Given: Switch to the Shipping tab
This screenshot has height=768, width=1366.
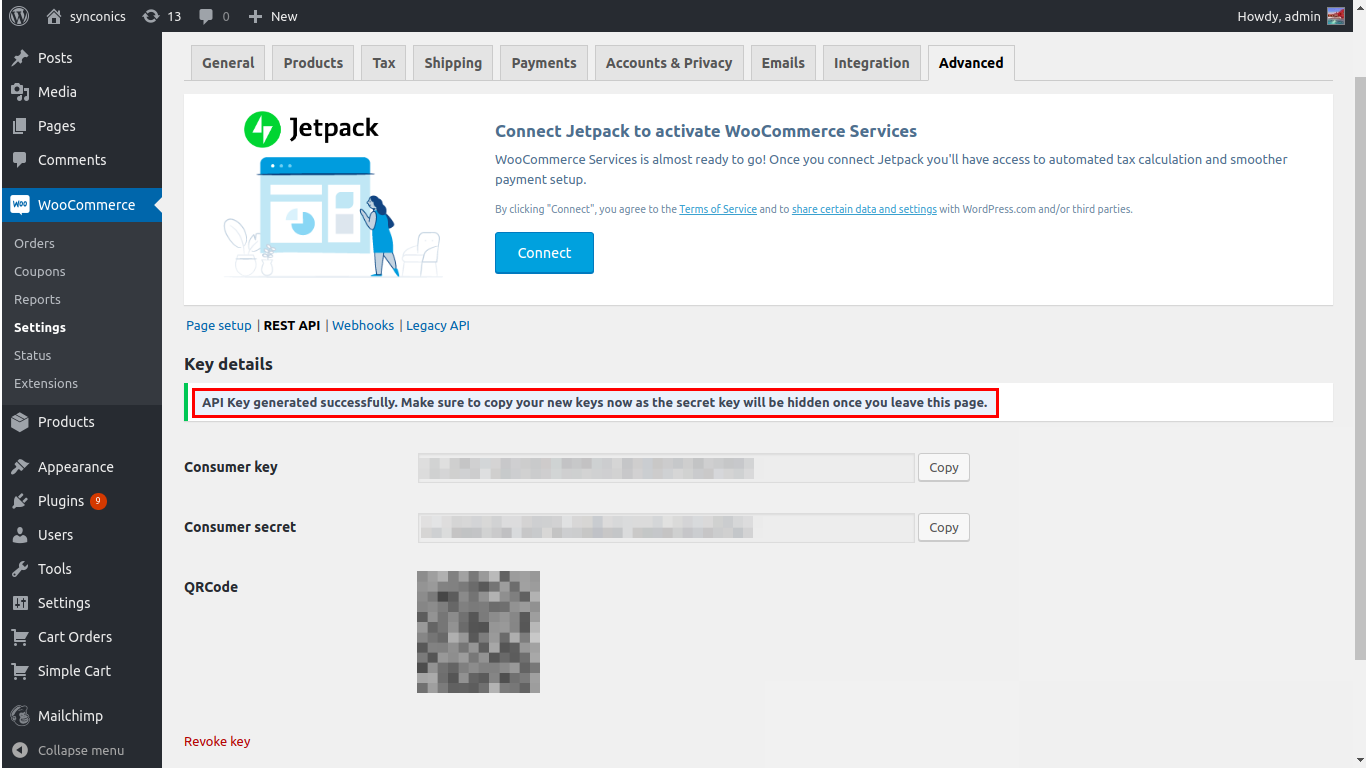Looking at the screenshot, I should (x=453, y=63).
